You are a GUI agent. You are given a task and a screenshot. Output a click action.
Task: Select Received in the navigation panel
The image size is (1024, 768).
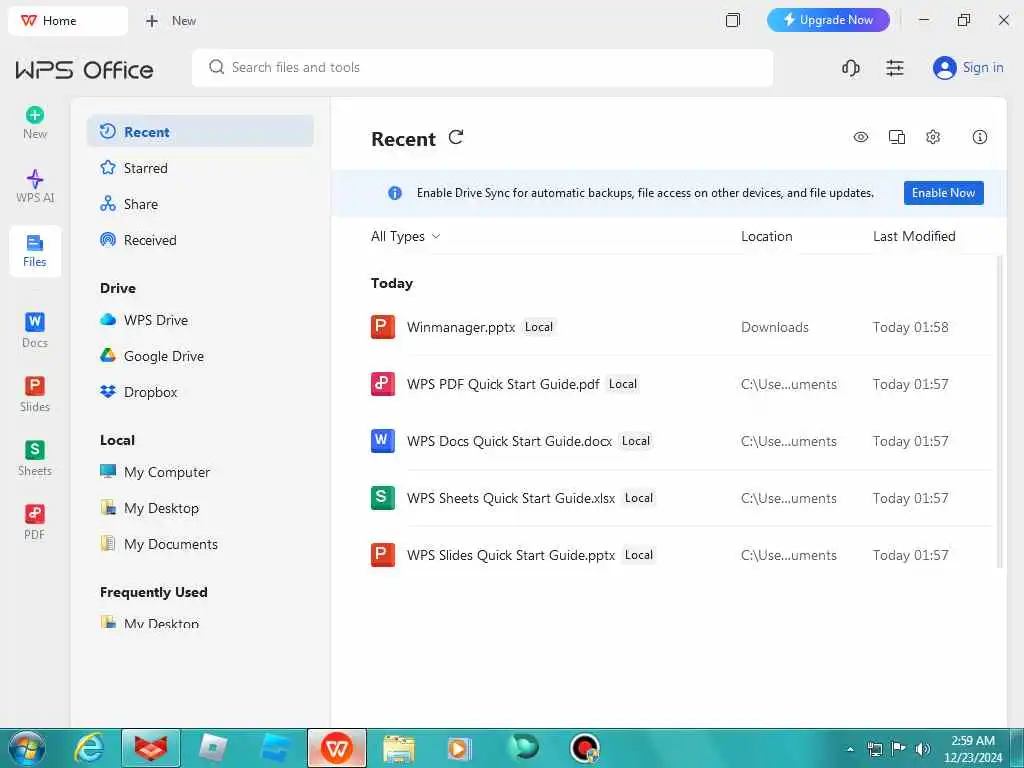(x=200, y=240)
